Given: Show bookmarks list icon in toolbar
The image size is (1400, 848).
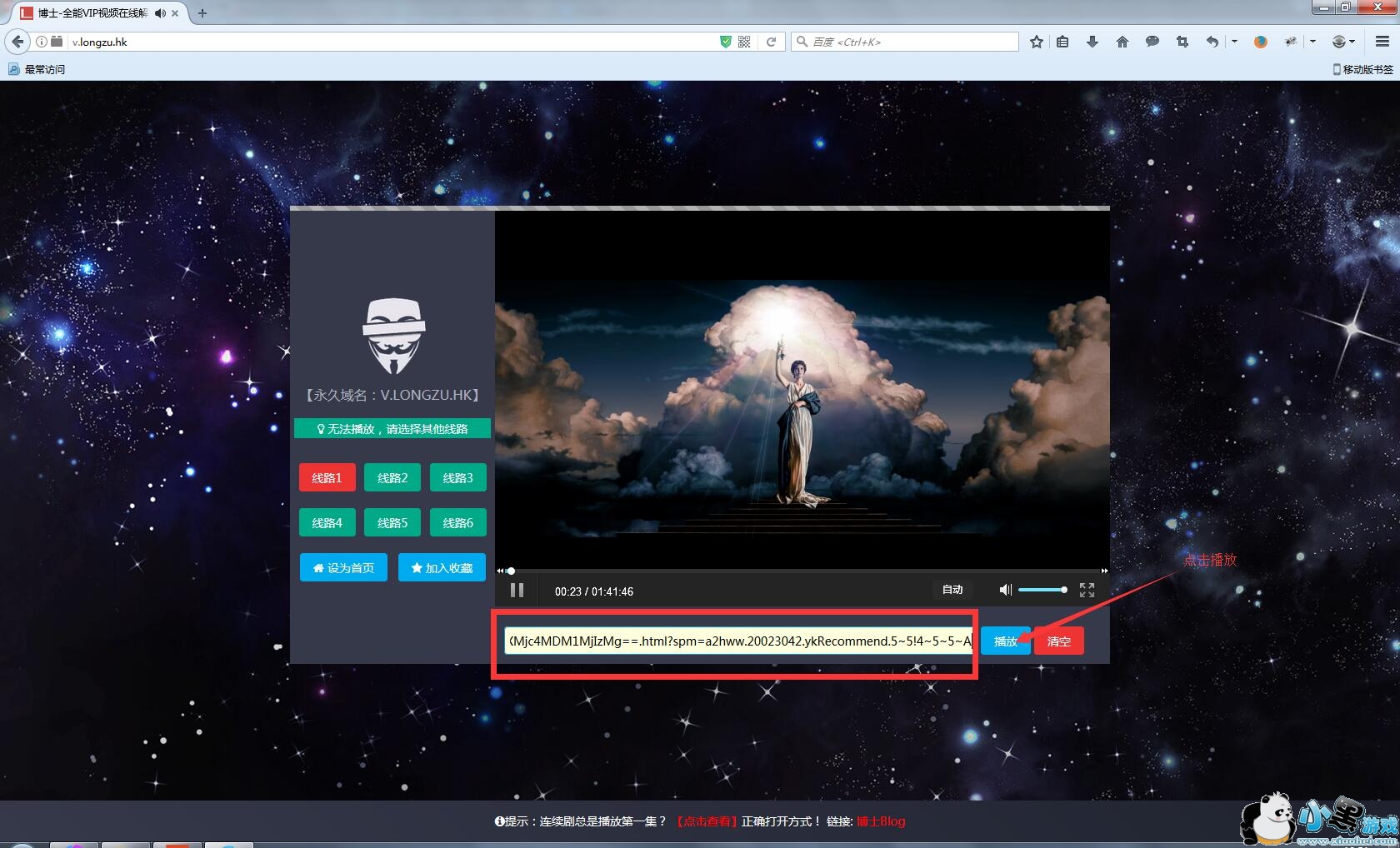Looking at the screenshot, I should point(1062,42).
